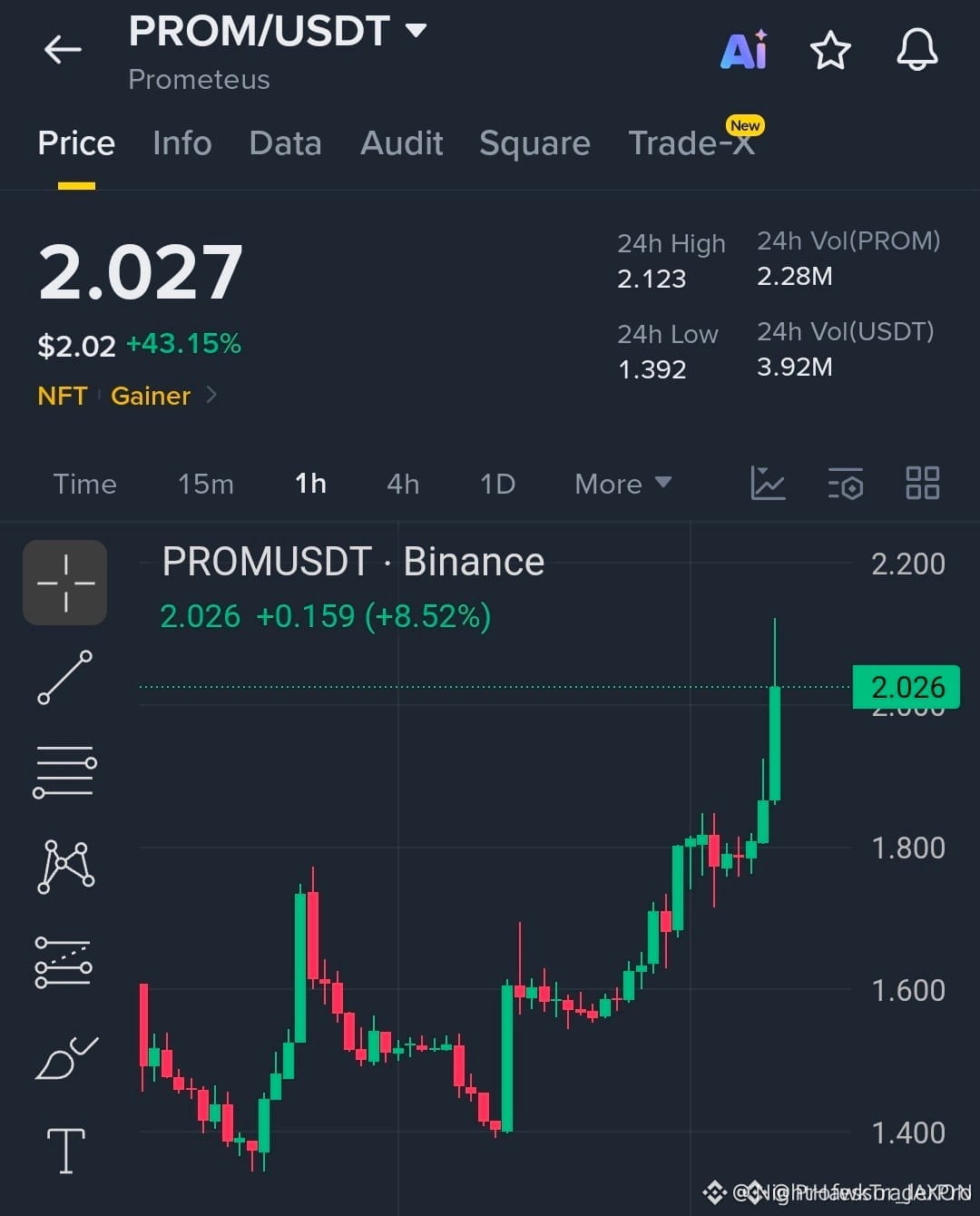Image resolution: width=980 pixels, height=1216 pixels.
Task: Select the trend line drawing tool
Action: [x=65, y=677]
